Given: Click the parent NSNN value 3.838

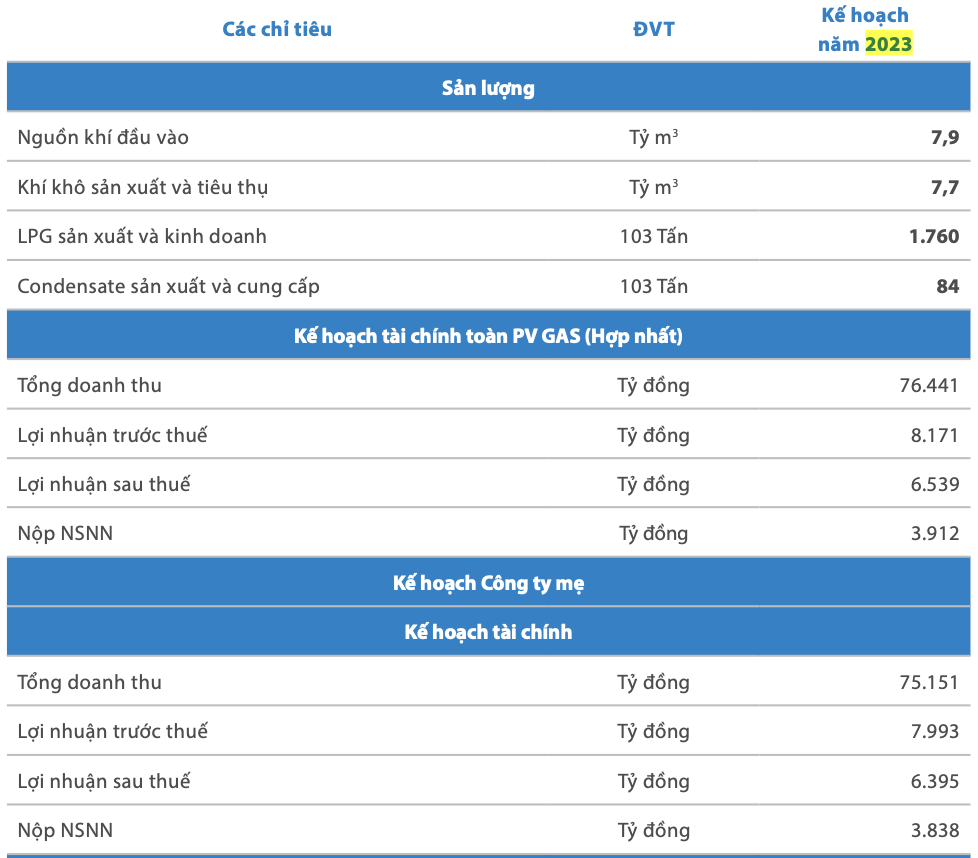Looking at the screenshot, I should (x=934, y=830).
